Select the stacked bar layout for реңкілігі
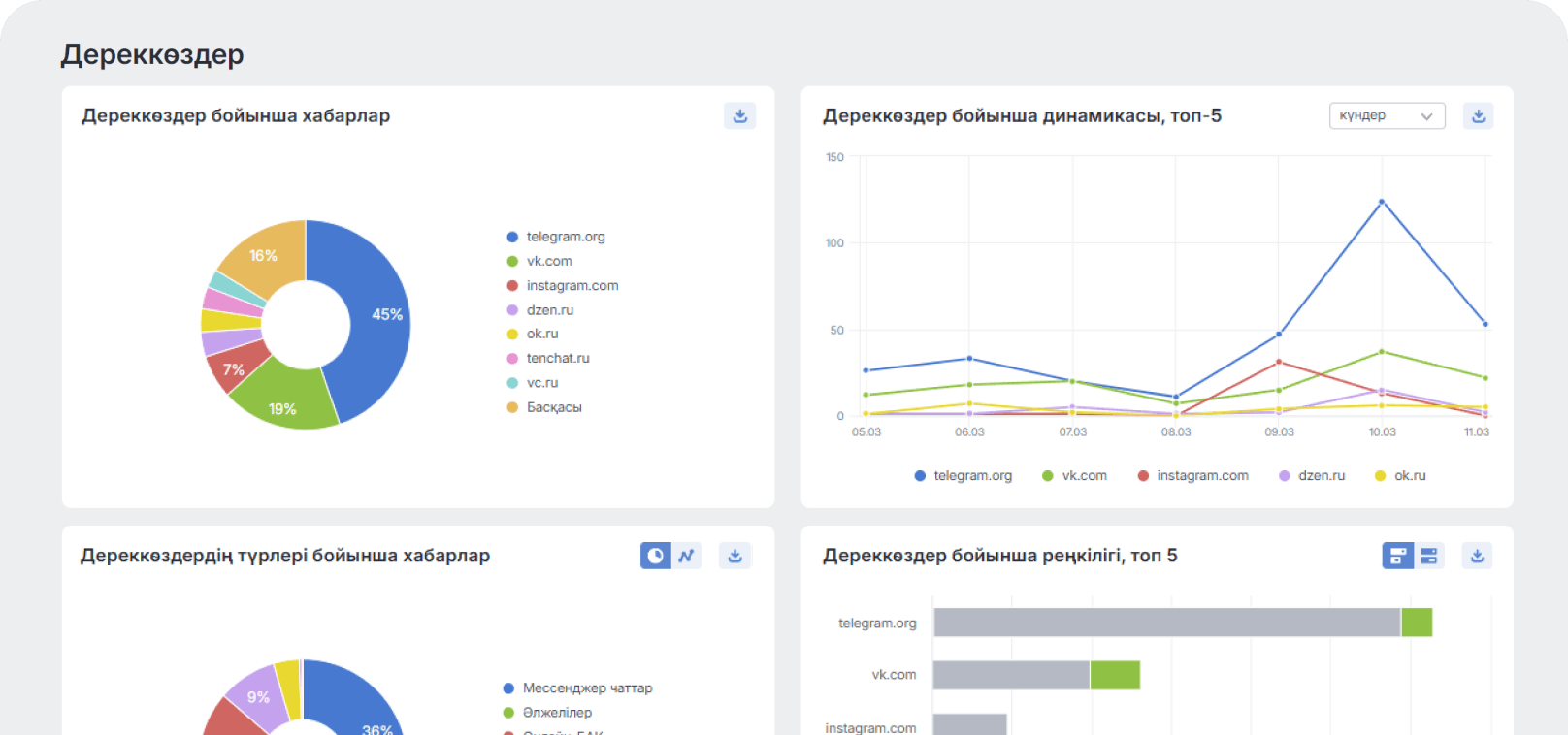 point(1398,556)
